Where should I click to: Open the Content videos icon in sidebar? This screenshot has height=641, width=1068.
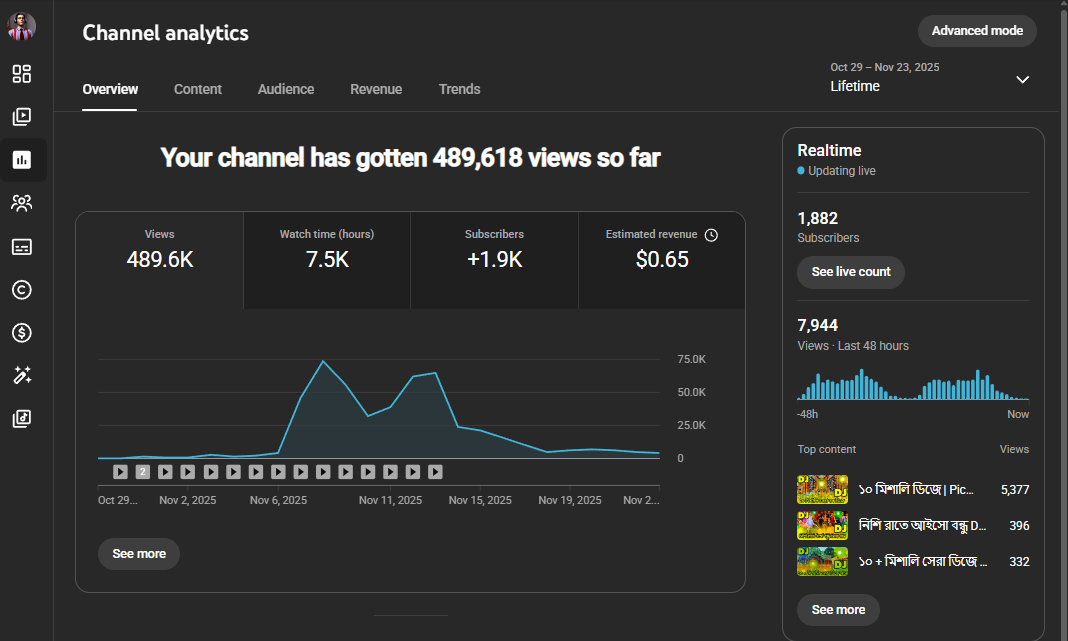22,117
